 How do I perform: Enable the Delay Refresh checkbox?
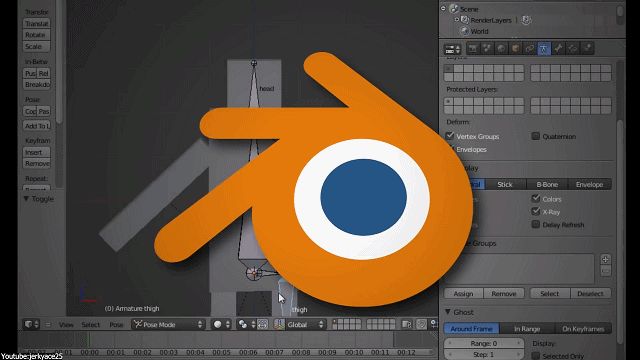(536, 224)
